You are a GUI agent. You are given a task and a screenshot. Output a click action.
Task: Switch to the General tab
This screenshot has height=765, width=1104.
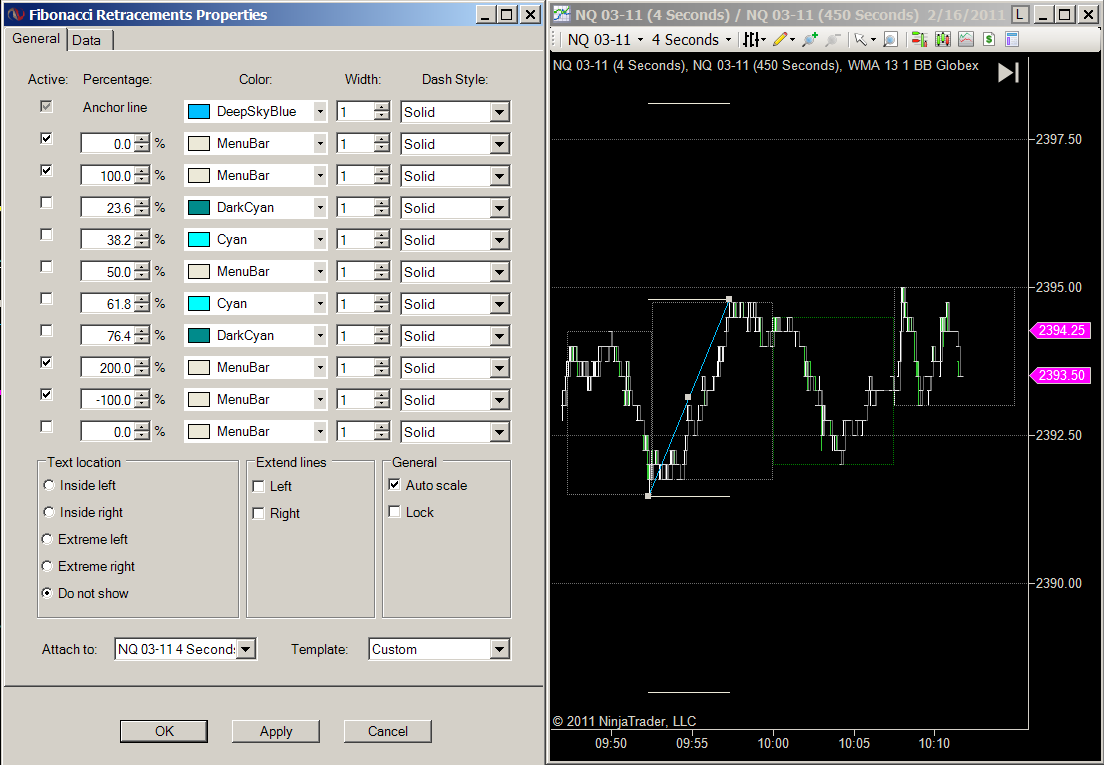point(35,39)
